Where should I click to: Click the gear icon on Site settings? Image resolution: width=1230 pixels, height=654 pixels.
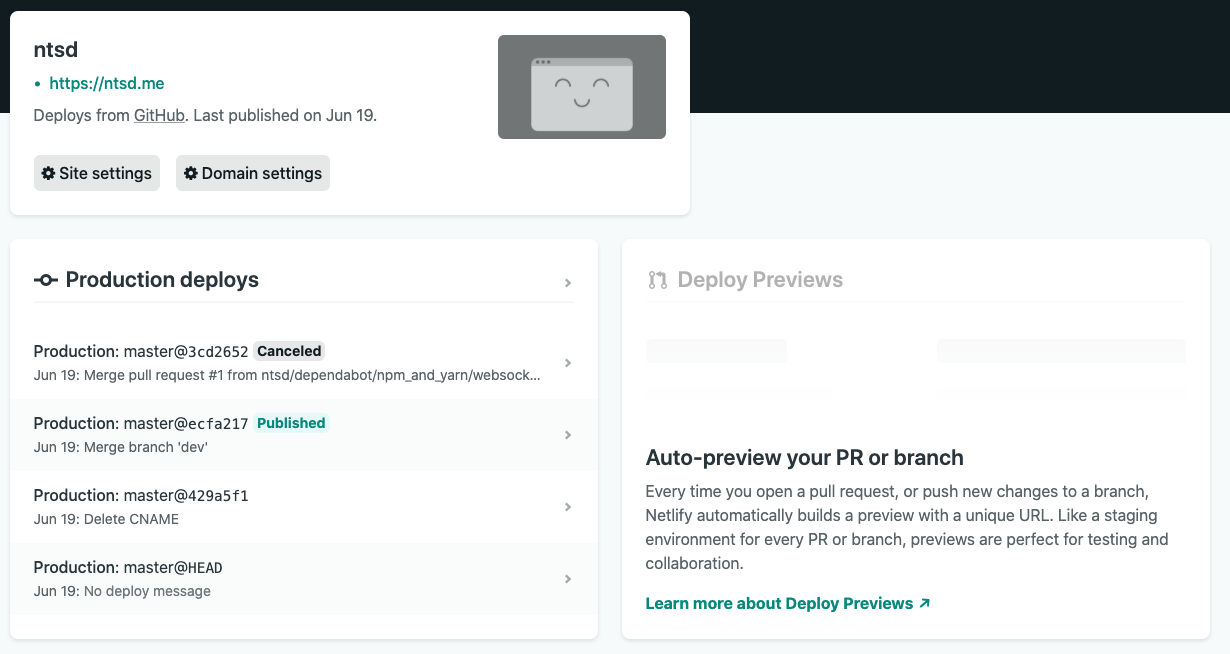(48, 173)
